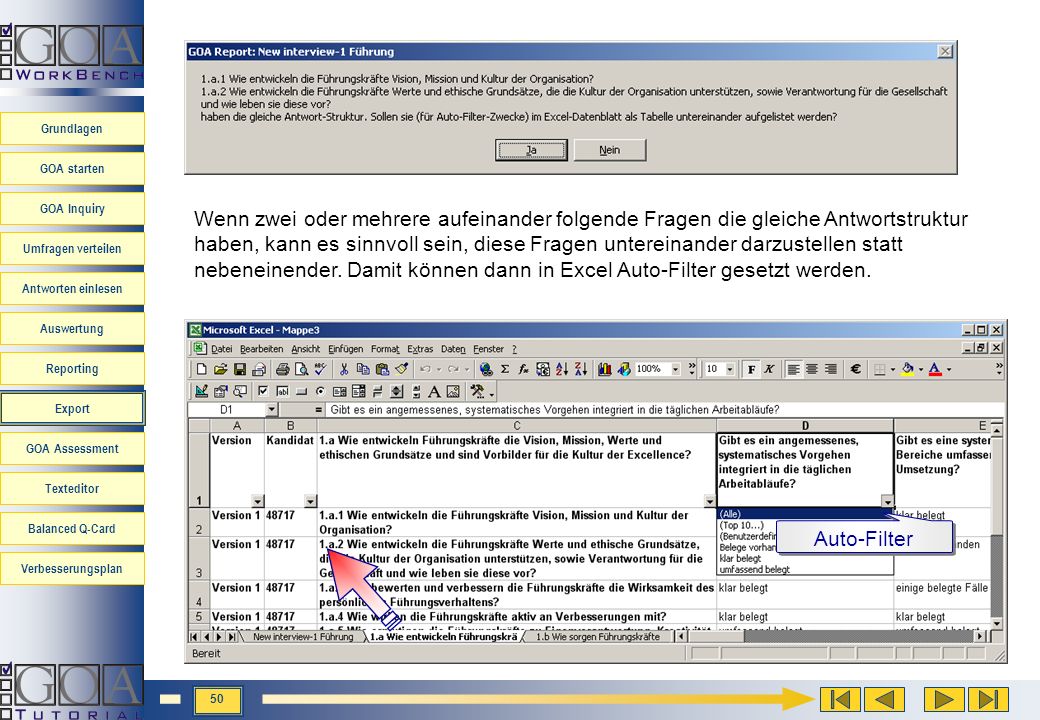Click the Cut scissors icon
The height and width of the screenshot is (720, 1040).
tap(344, 369)
